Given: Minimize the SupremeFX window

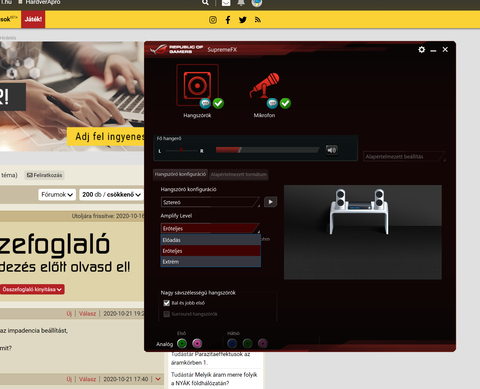Looking at the screenshot, I should [x=433, y=50].
